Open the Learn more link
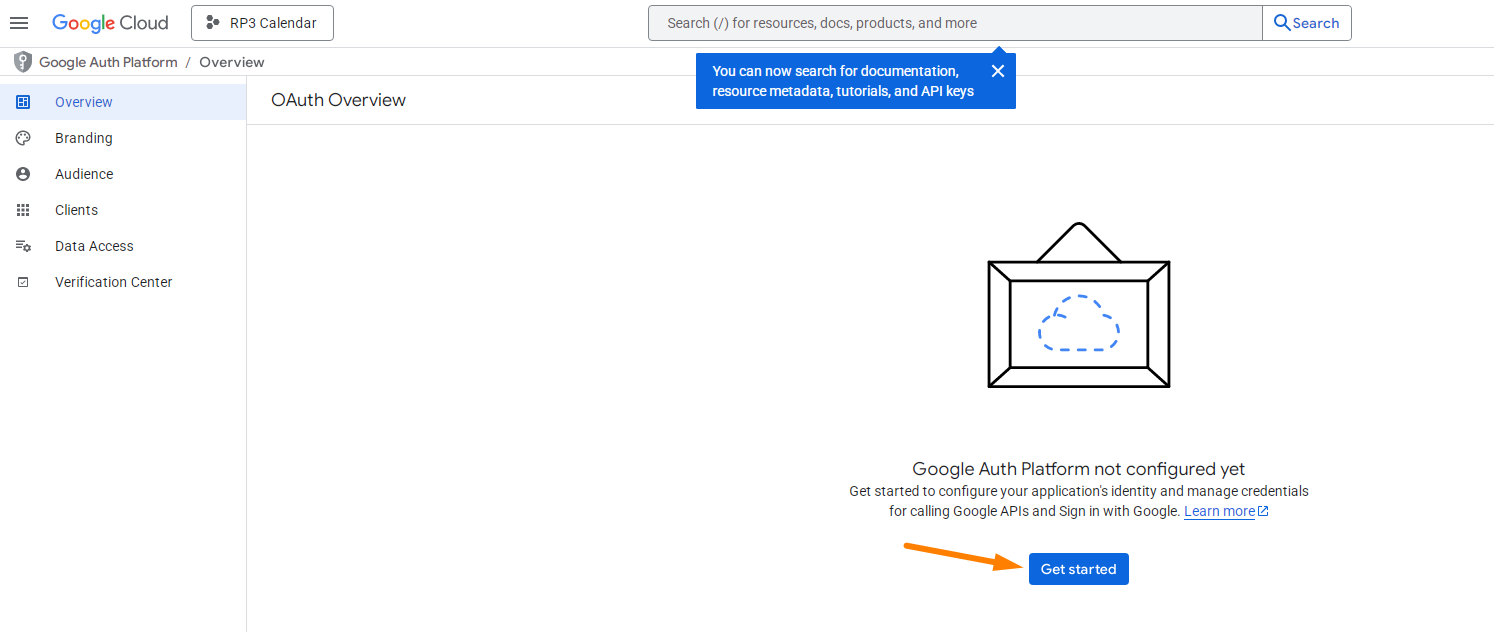This screenshot has width=1494, height=632. [1219, 511]
